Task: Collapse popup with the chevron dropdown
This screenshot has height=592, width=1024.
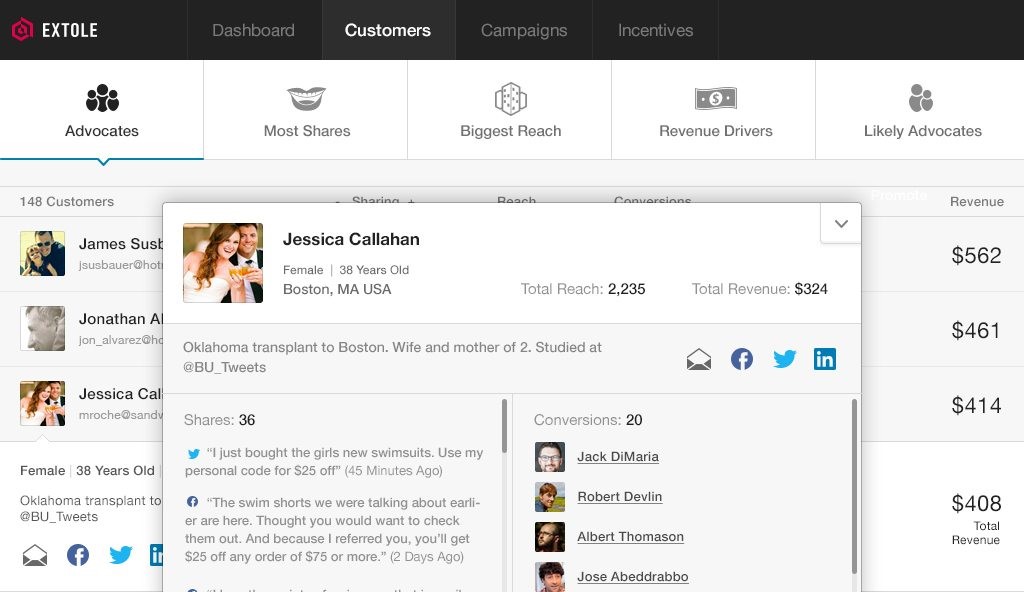Action: [x=841, y=224]
